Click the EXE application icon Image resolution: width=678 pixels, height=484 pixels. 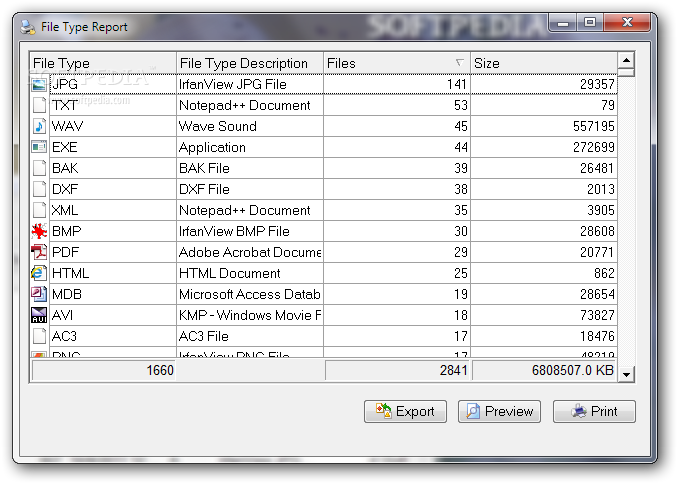tap(39, 147)
